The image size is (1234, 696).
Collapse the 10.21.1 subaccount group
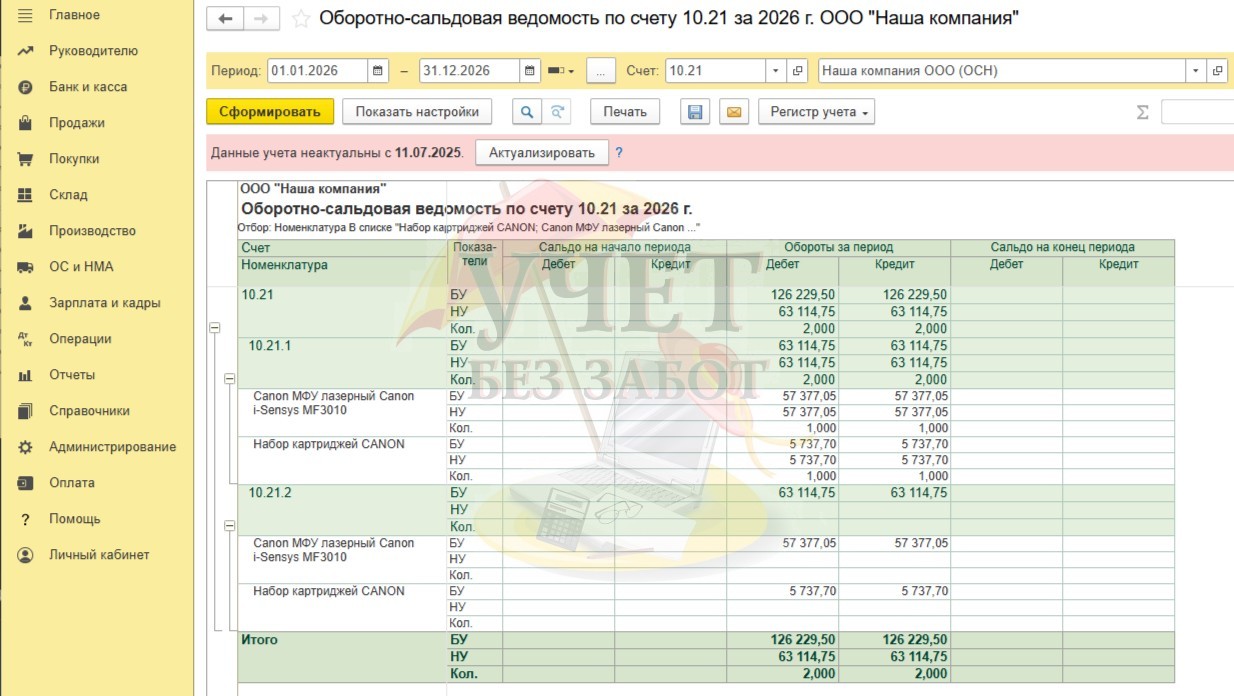230,379
